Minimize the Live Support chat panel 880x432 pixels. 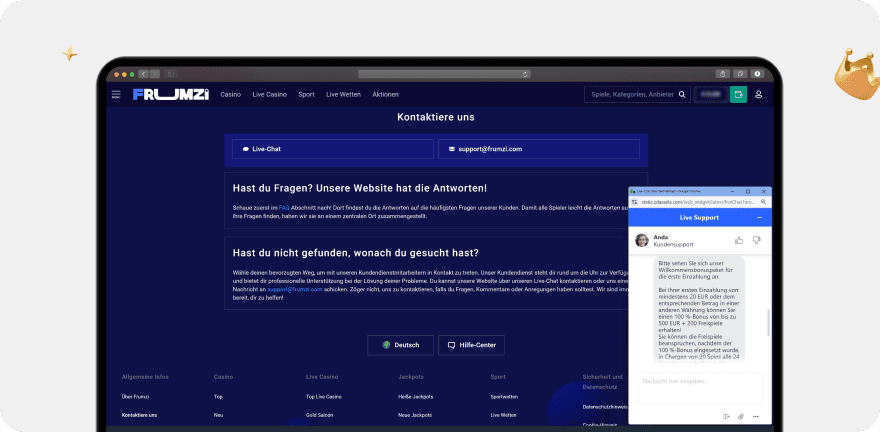(x=758, y=217)
